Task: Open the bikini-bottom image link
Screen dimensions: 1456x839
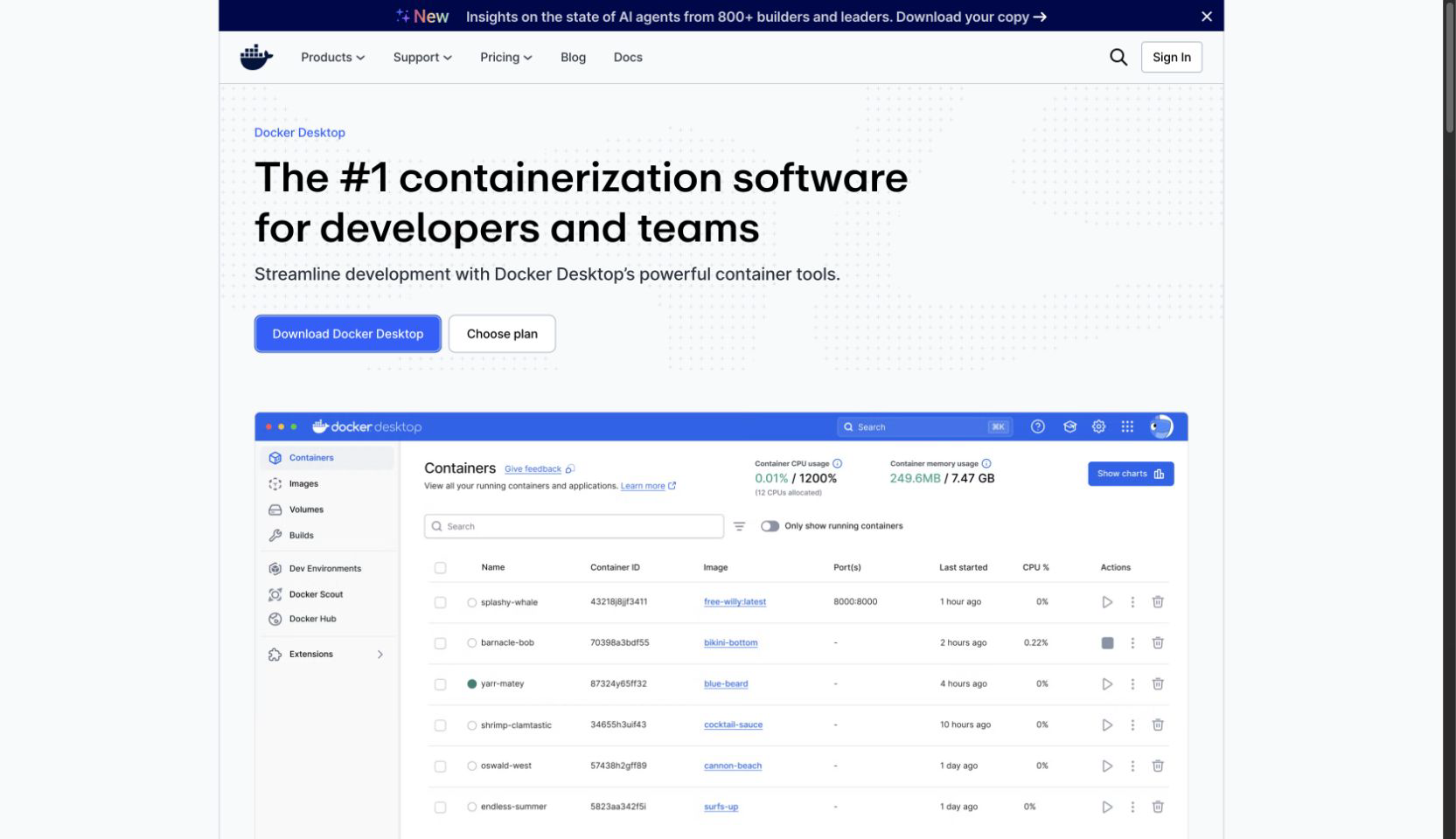Action: click(731, 643)
